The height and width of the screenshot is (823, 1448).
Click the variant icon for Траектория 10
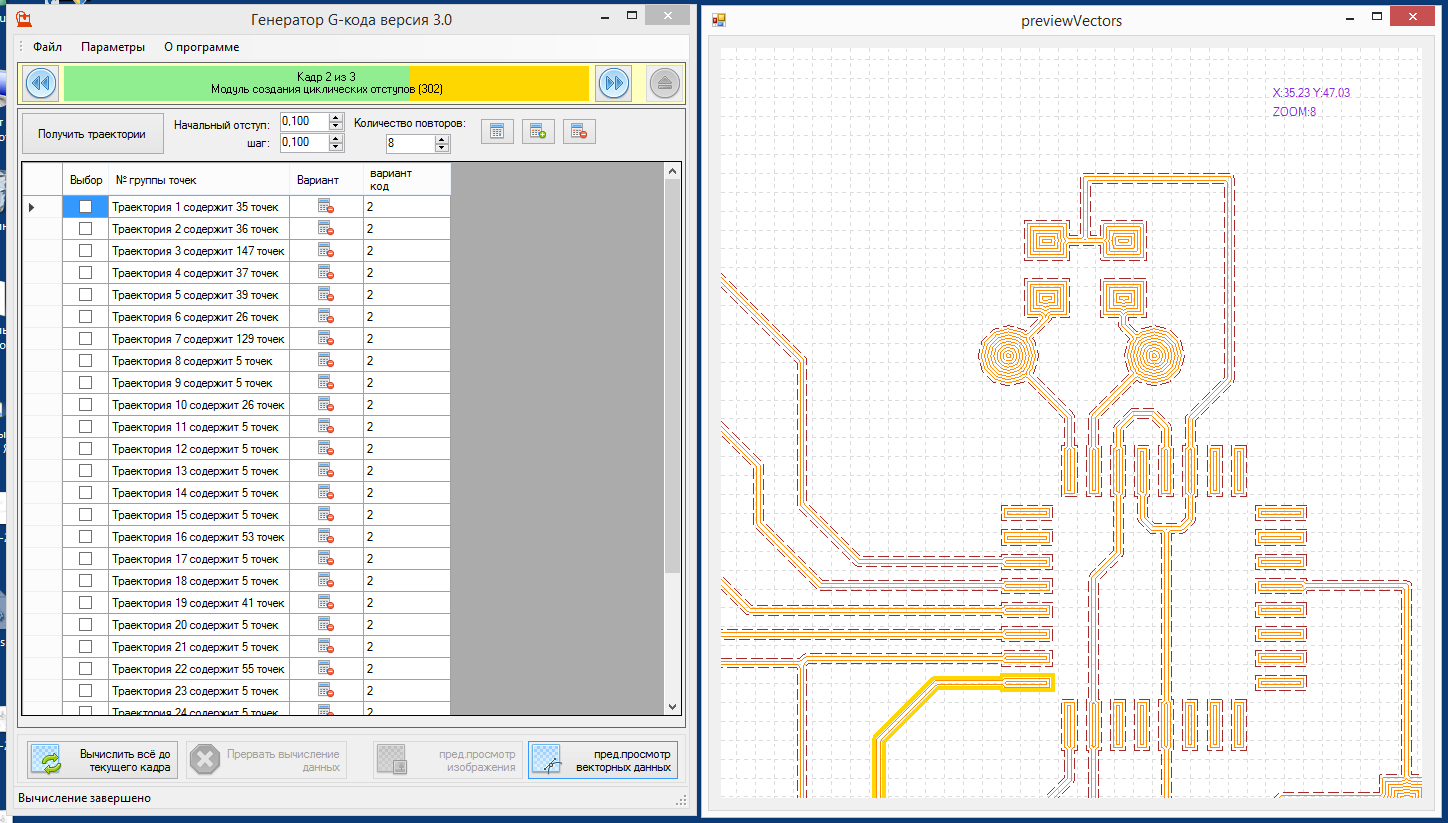(326, 405)
